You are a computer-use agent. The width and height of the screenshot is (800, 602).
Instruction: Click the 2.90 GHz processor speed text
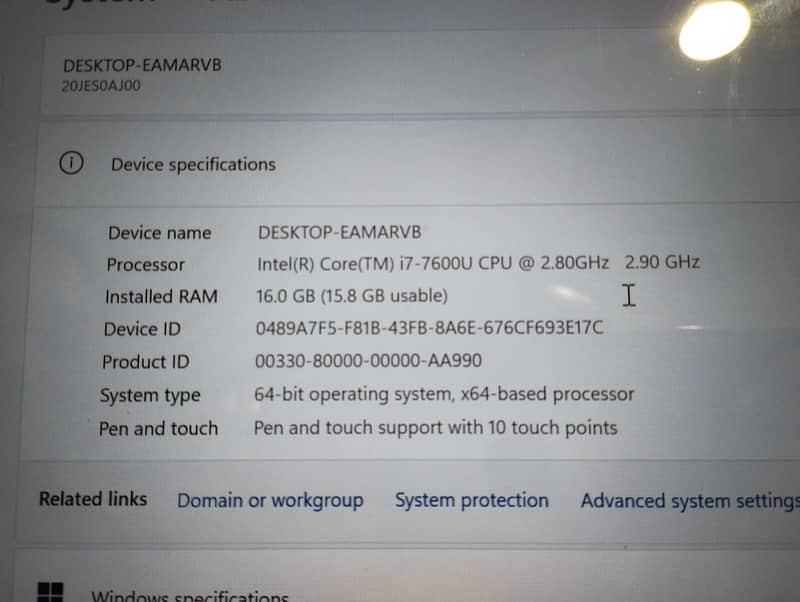(x=662, y=262)
